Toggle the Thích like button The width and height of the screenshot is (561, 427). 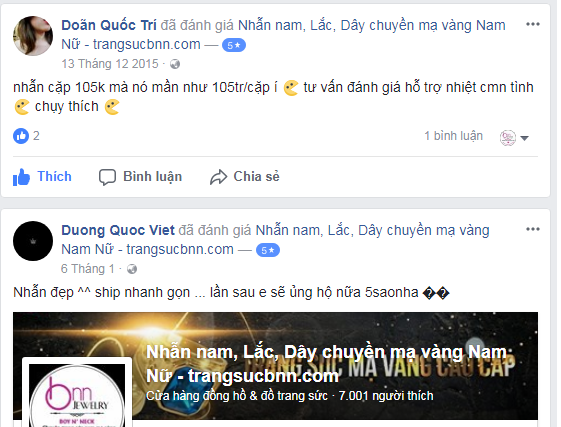(x=42, y=177)
